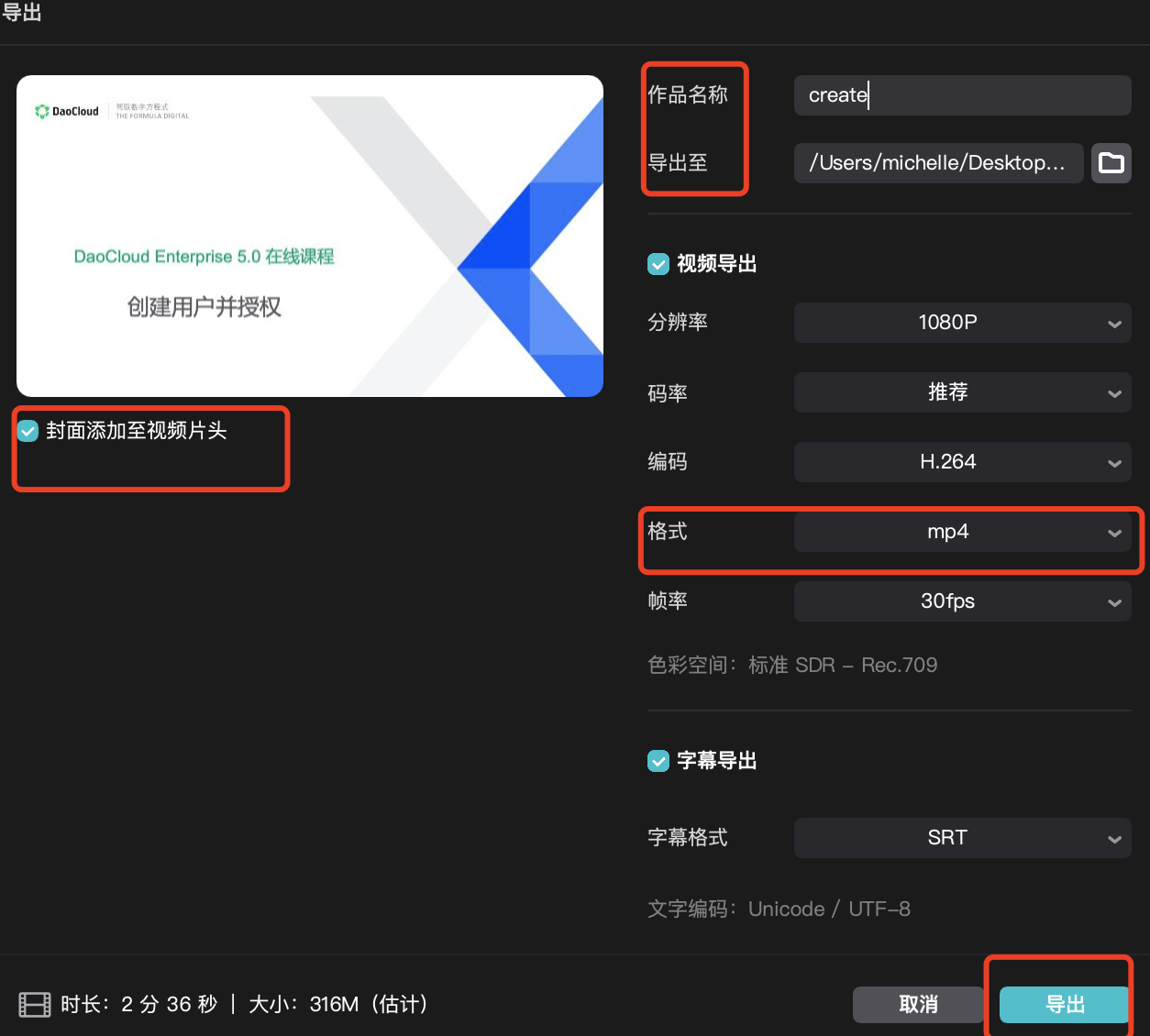Click the 作品名称 text field
The height and width of the screenshot is (1036, 1150).
(x=961, y=95)
